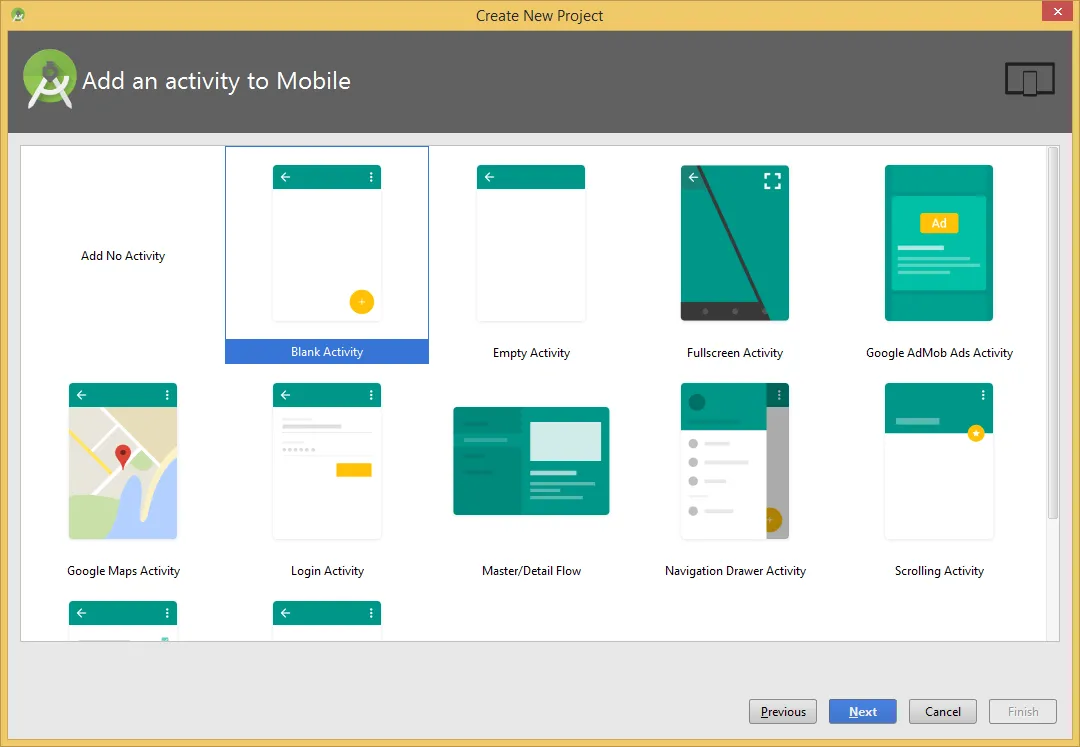Choose the Google Maps Activity icon
The height and width of the screenshot is (747, 1080).
coord(123,461)
